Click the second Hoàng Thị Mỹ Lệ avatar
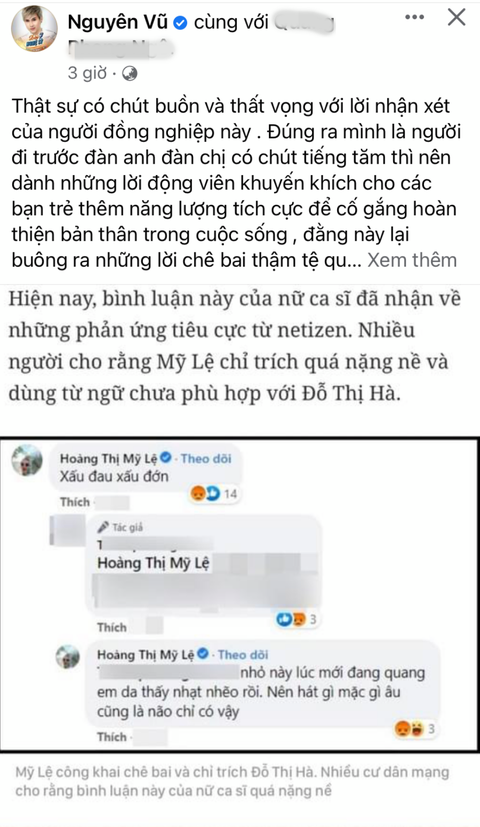The width and height of the screenshot is (480, 827). coord(68,657)
